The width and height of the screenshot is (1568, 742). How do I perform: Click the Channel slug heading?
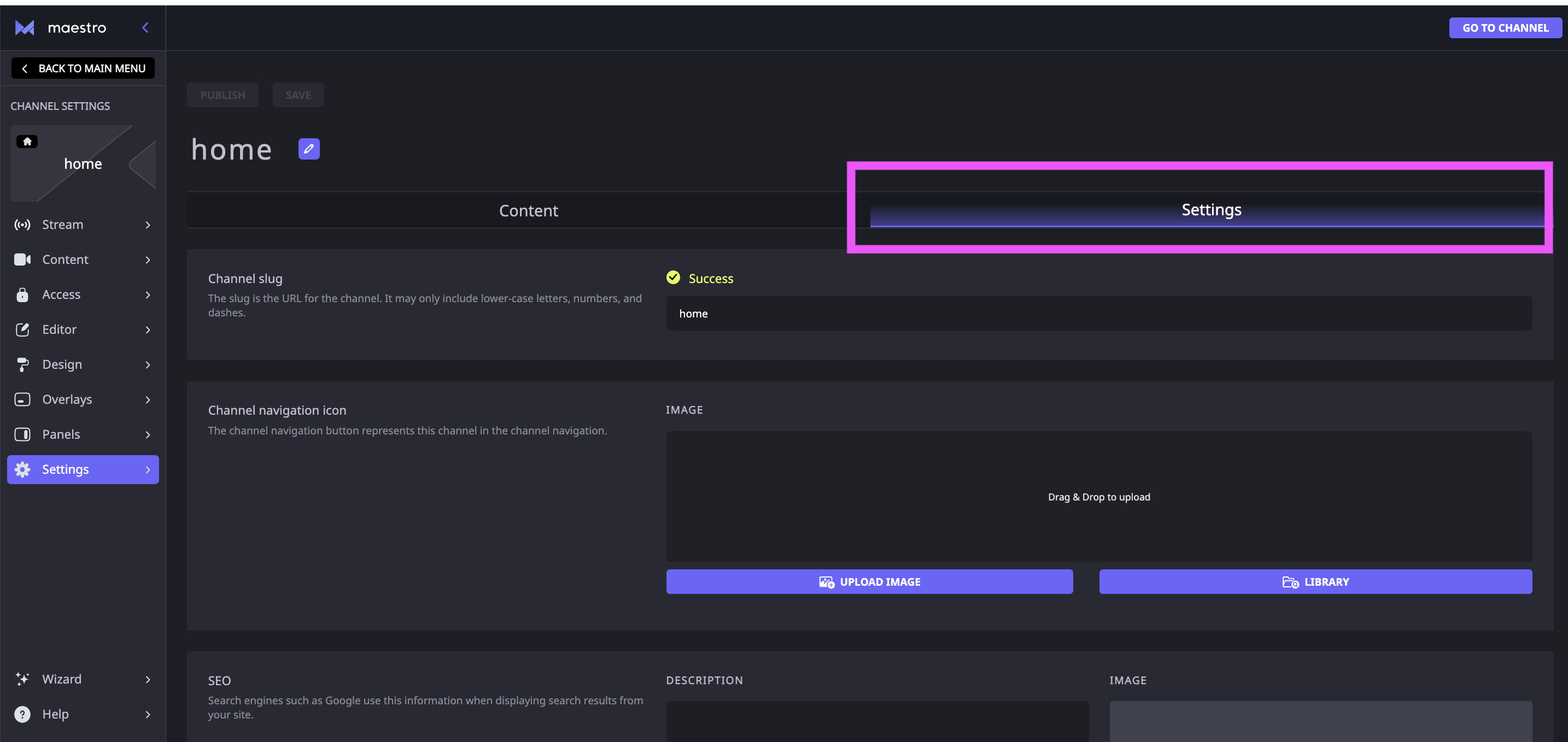[245, 279]
